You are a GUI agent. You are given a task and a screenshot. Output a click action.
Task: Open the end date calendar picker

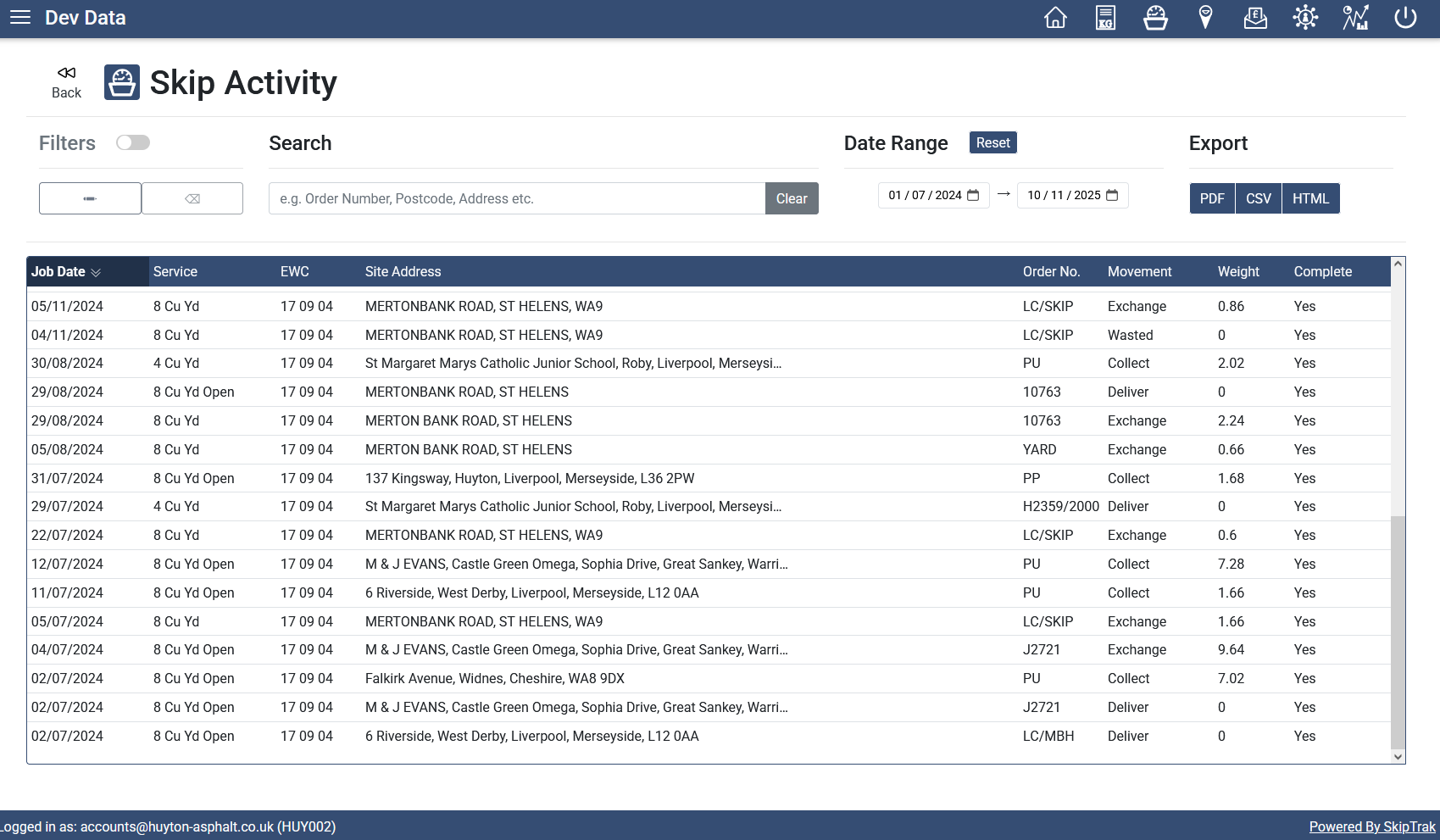[1112, 196]
